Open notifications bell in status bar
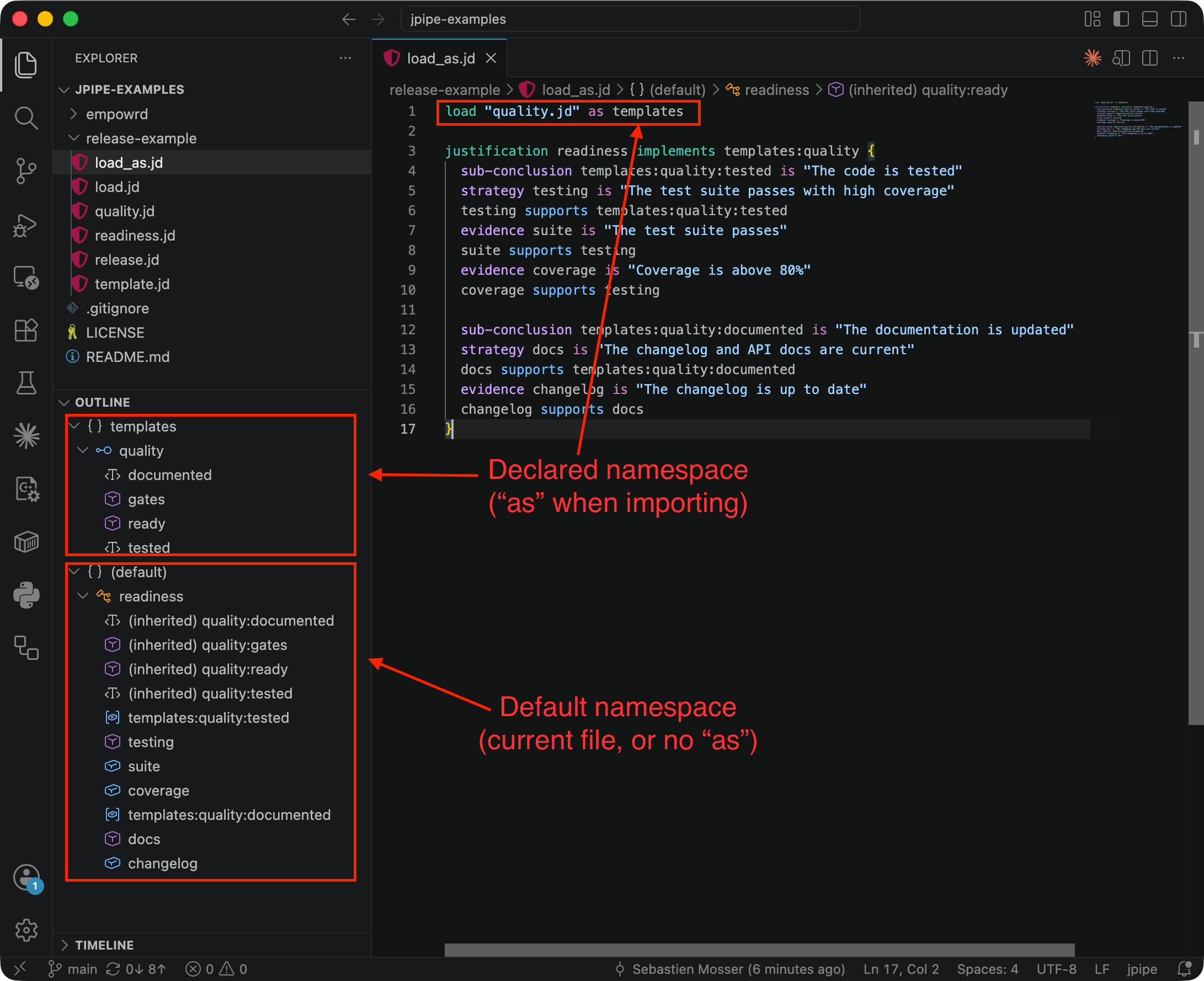1204x981 pixels. [x=1185, y=968]
